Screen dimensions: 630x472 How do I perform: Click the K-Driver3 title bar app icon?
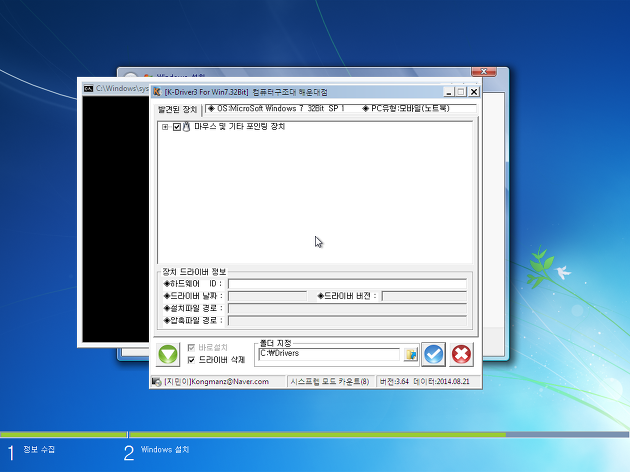[x=157, y=92]
